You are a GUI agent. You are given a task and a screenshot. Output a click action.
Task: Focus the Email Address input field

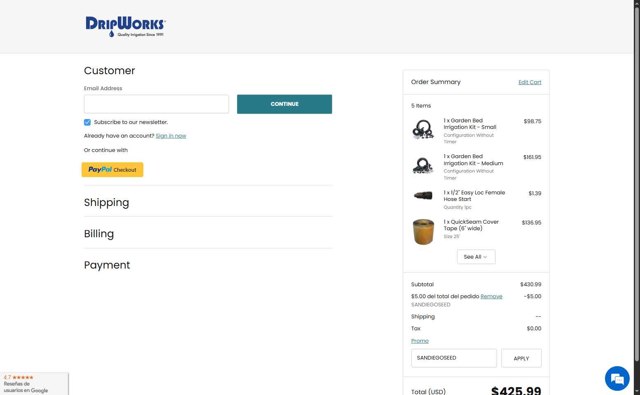click(156, 104)
